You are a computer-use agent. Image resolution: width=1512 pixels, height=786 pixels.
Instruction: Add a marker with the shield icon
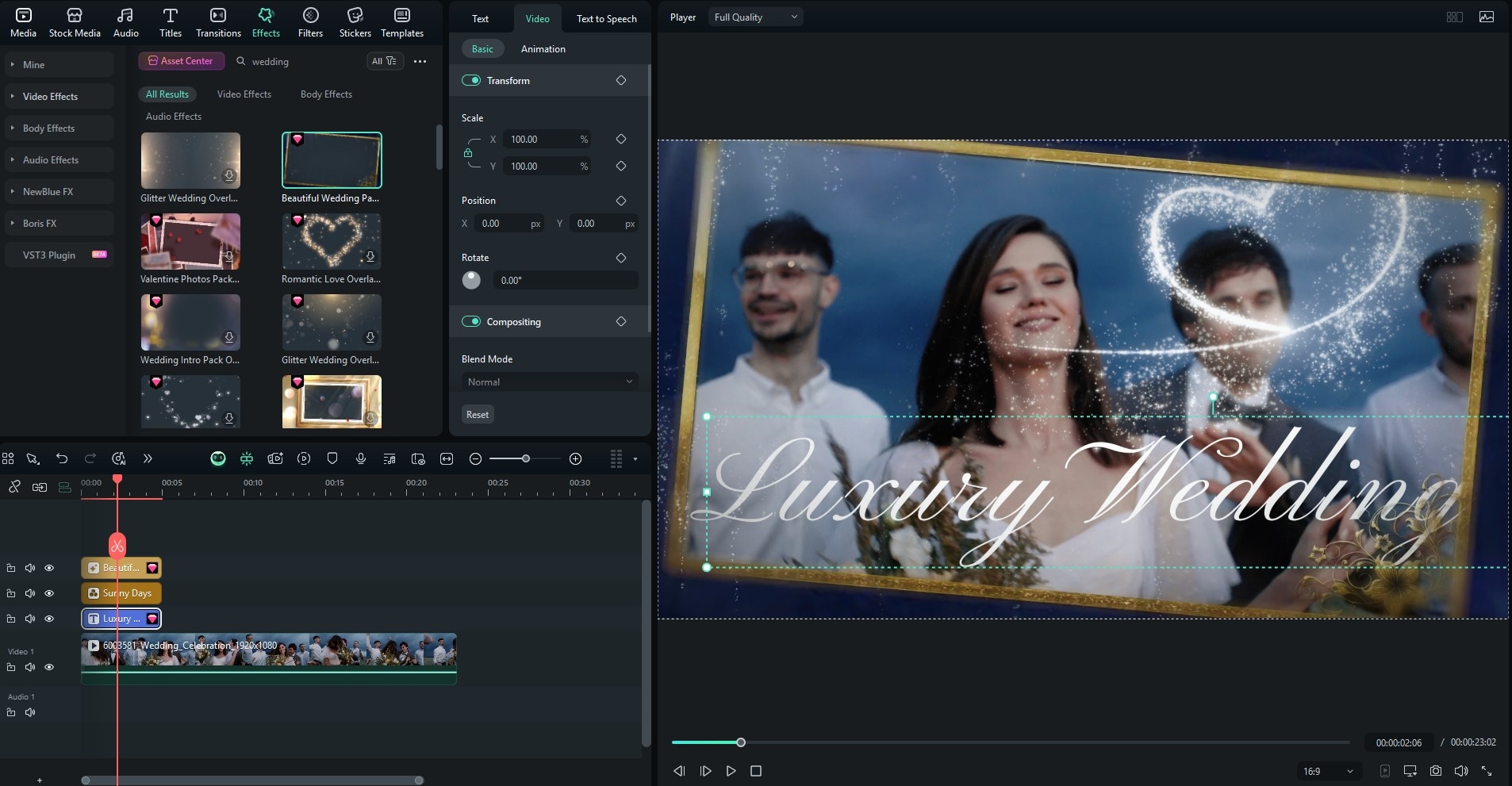[x=332, y=458]
